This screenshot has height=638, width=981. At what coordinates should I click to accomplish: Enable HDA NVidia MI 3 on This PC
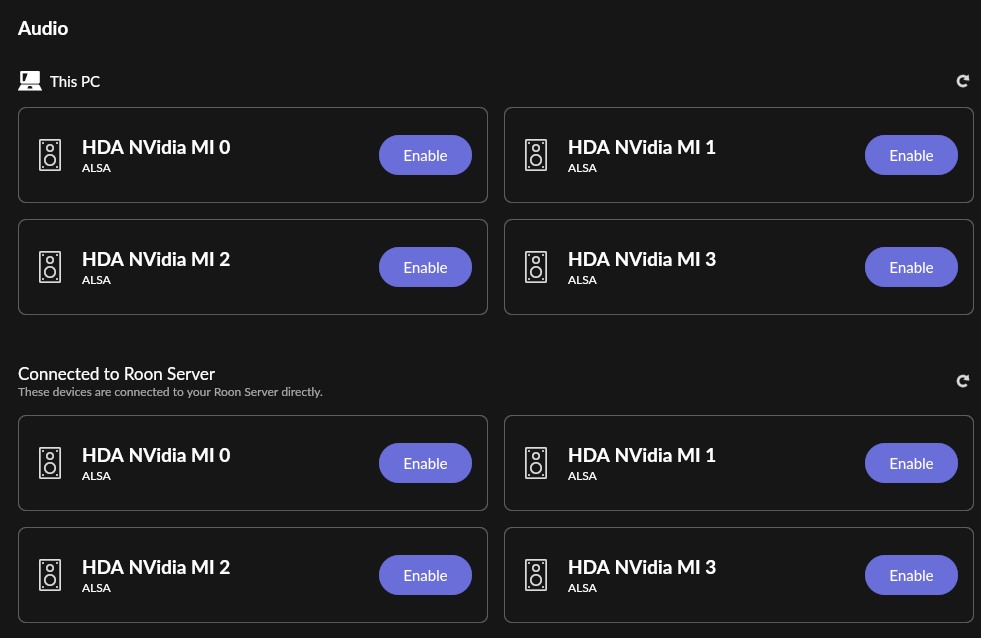pos(912,267)
